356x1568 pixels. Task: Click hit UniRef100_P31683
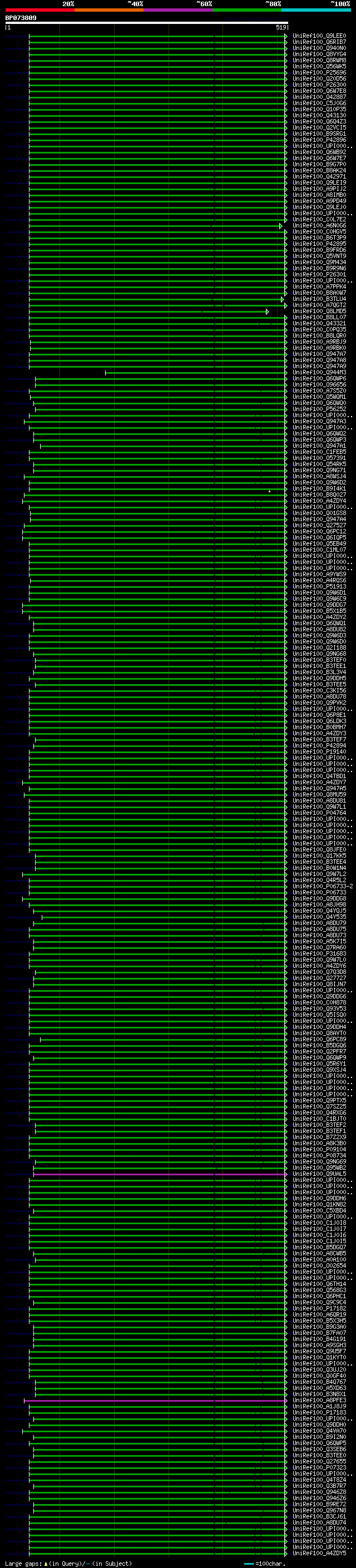pos(319,954)
